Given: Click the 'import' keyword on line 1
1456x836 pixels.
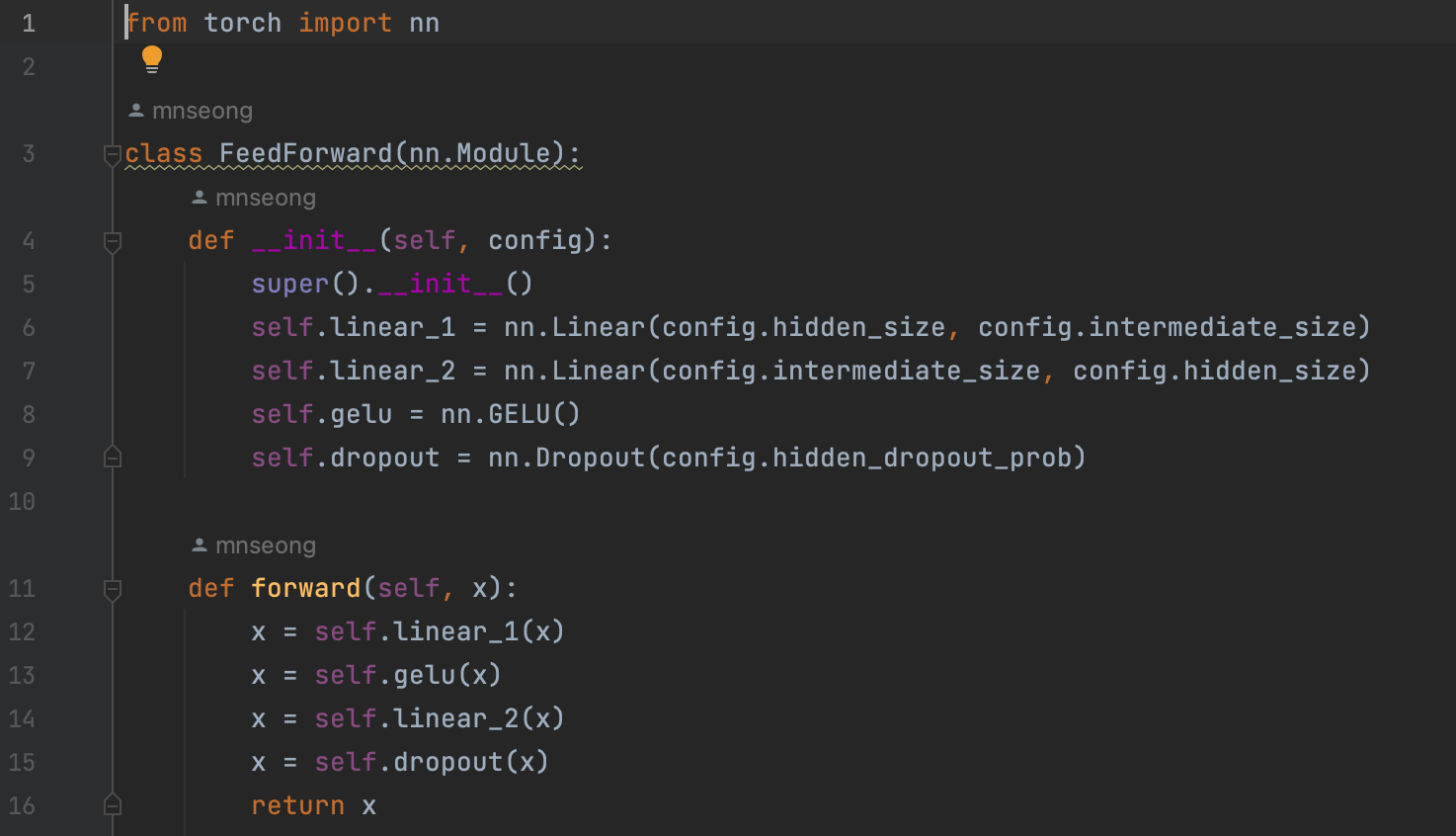Looking at the screenshot, I should coord(346,23).
